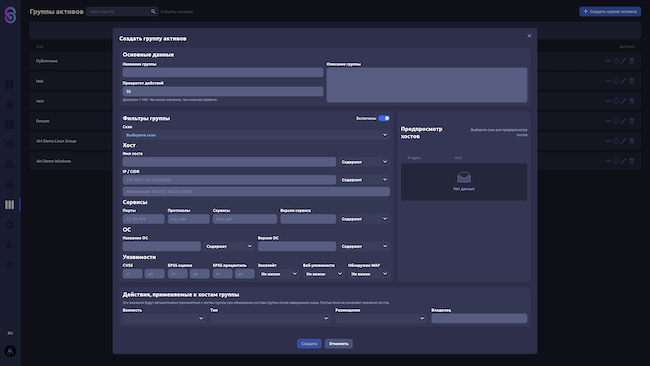650x366 pixels.
Task: Focus the Версия сервиса input
Action: (x=308, y=219)
